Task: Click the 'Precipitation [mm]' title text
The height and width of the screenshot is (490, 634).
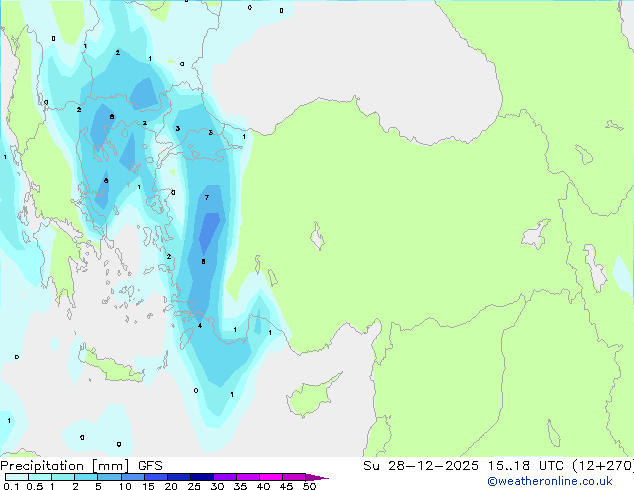Action: (65, 466)
